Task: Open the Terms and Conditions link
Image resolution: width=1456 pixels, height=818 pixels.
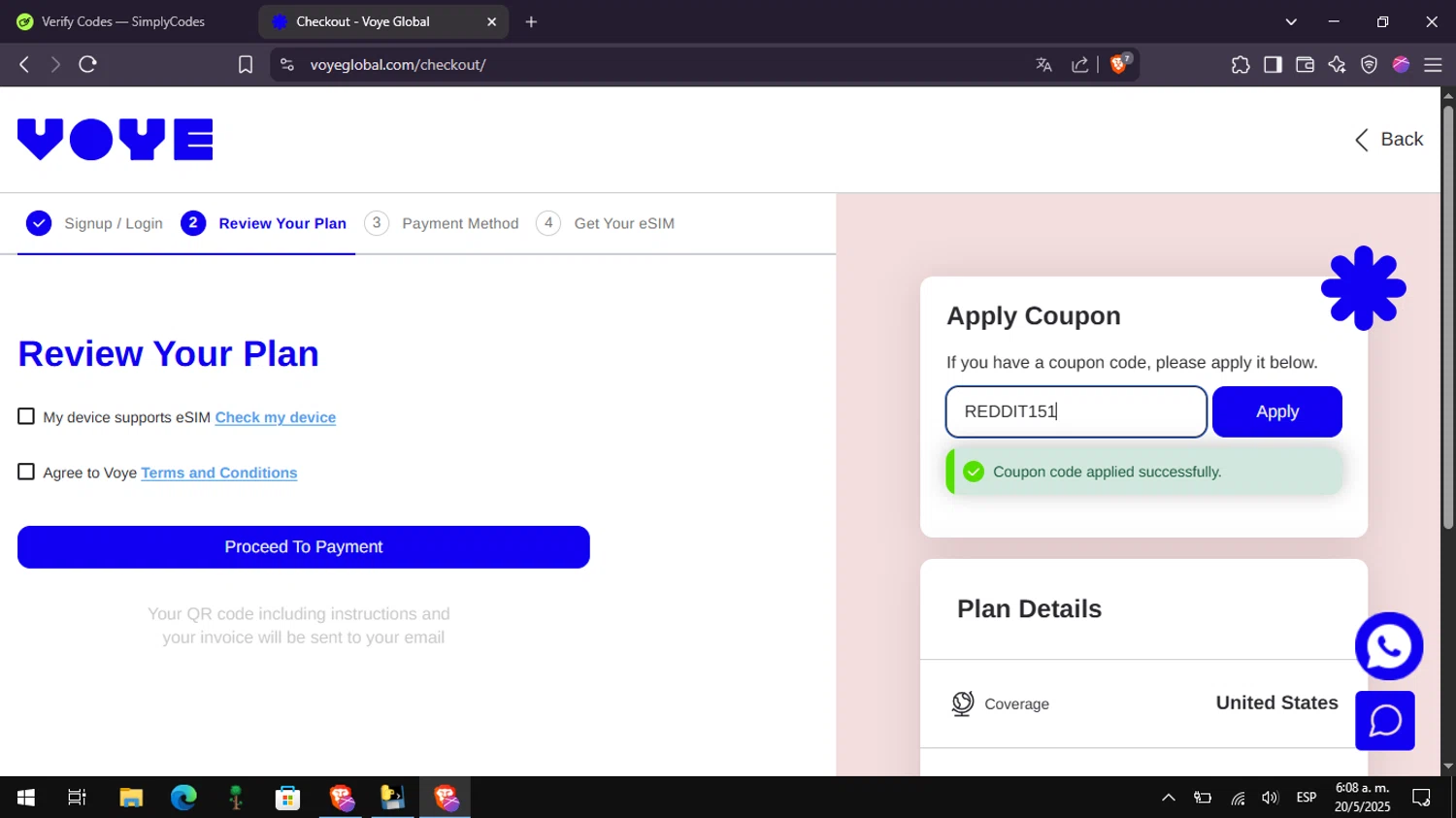Action: tap(219, 473)
